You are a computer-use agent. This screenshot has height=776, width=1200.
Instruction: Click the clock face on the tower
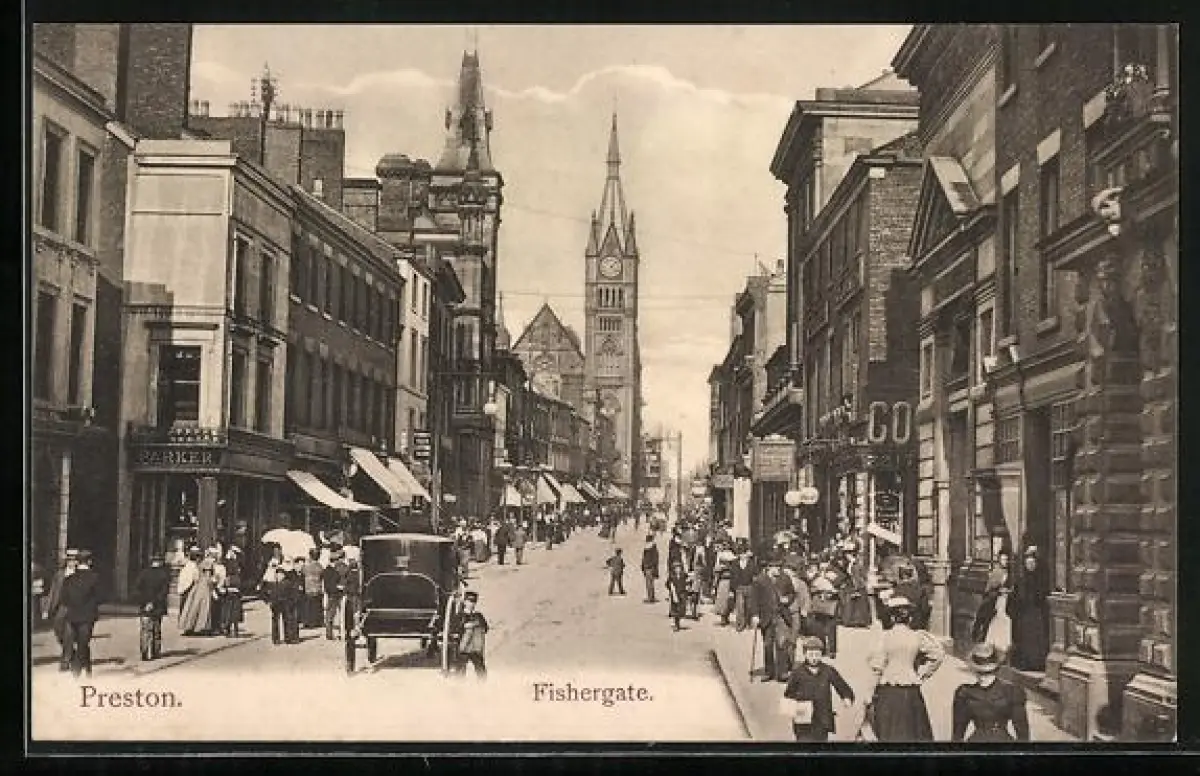(x=610, y=267)
